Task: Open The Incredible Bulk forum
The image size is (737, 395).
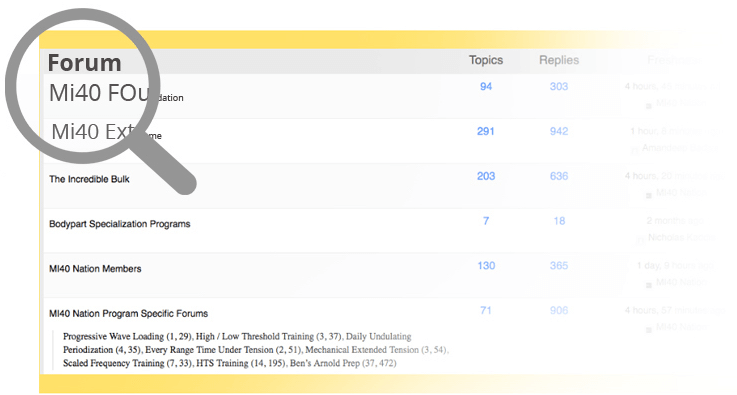Action: point(89,179)
